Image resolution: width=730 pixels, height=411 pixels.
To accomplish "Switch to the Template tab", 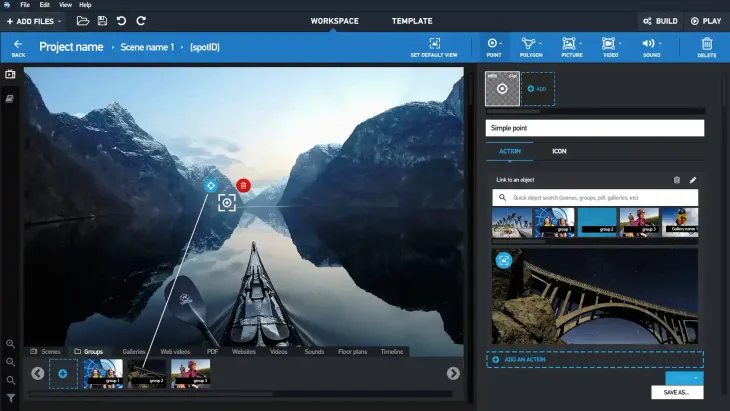I will [412, 21].
